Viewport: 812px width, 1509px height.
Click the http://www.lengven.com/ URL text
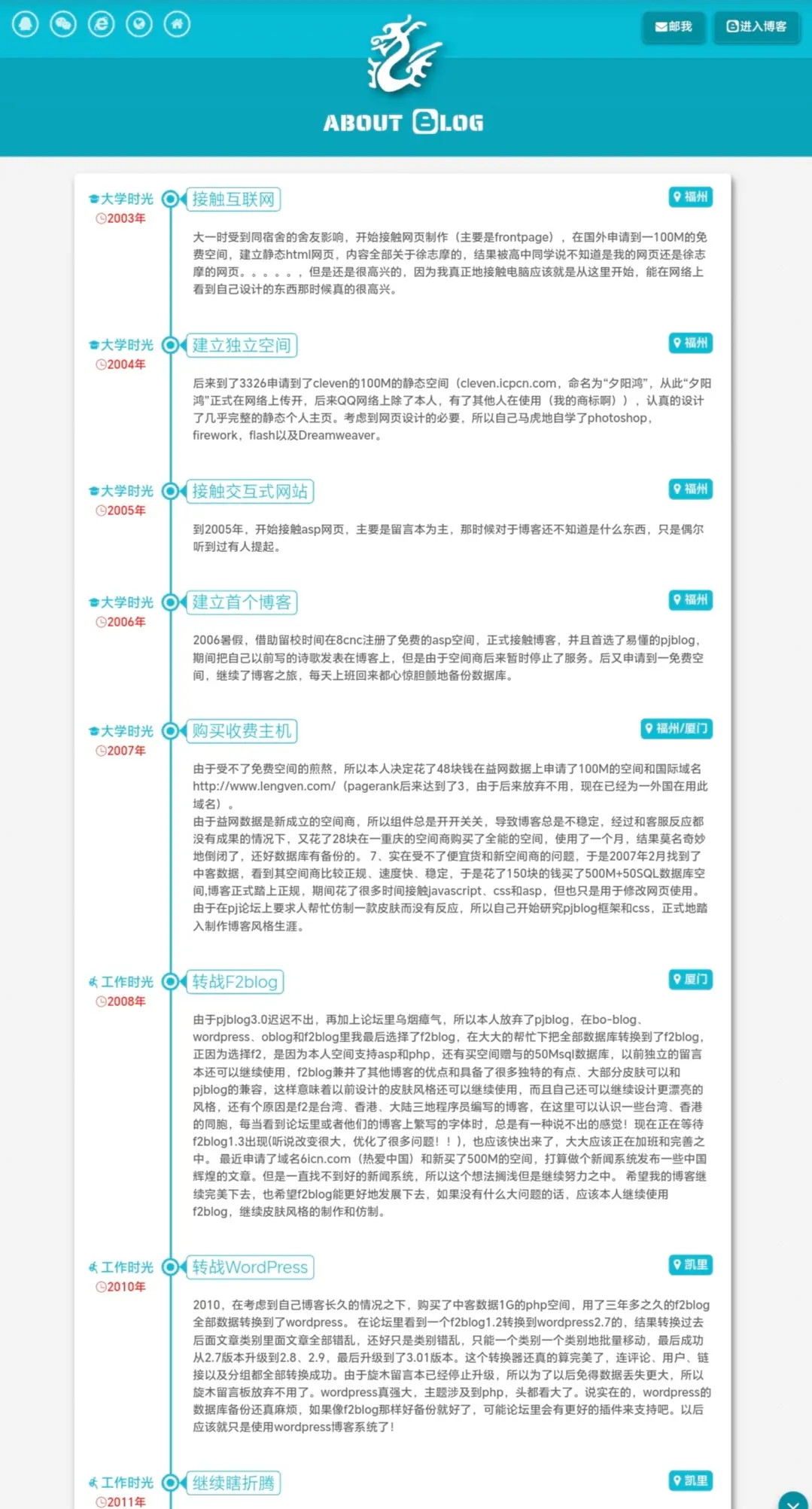click(264, 786)
